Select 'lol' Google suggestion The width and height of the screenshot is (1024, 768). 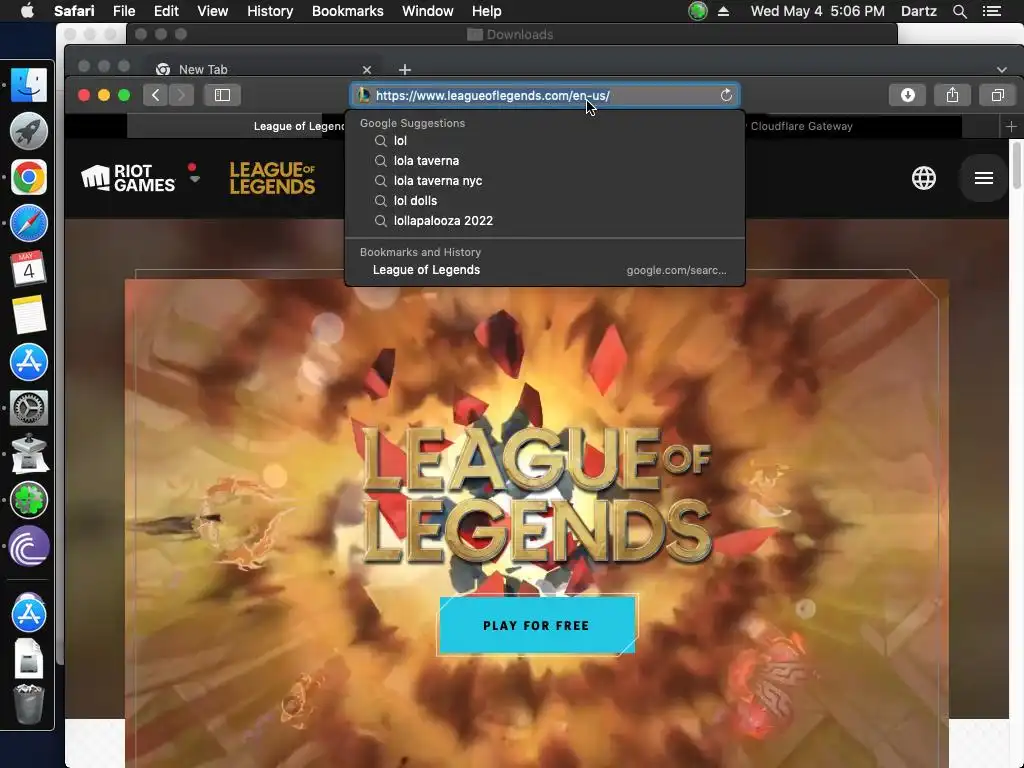(545, 140)
